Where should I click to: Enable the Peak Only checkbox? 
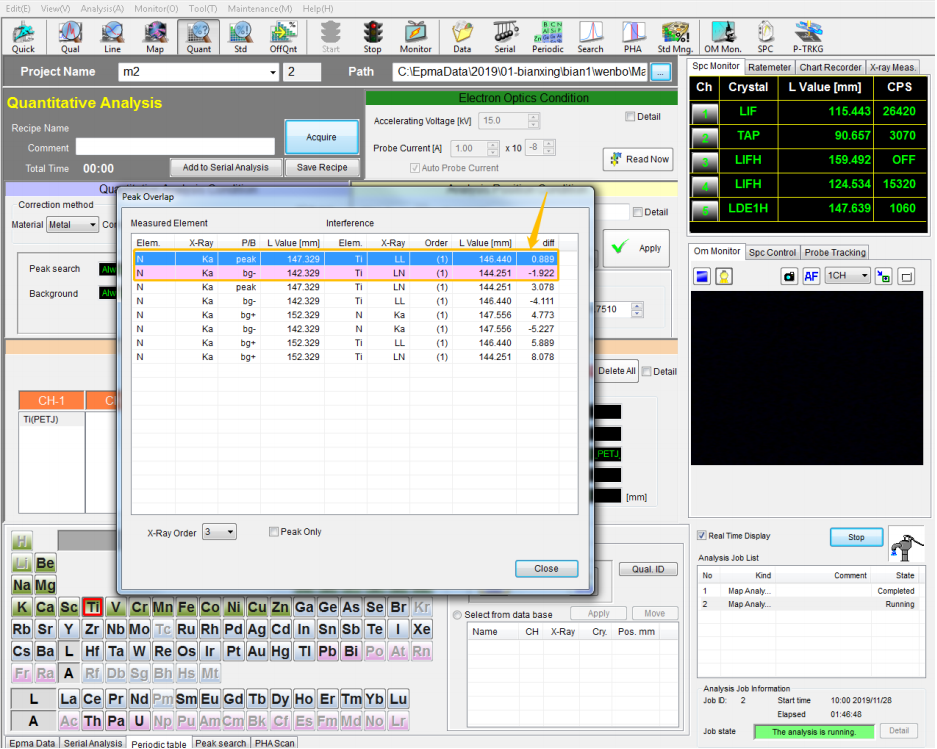tap(275, 532)
